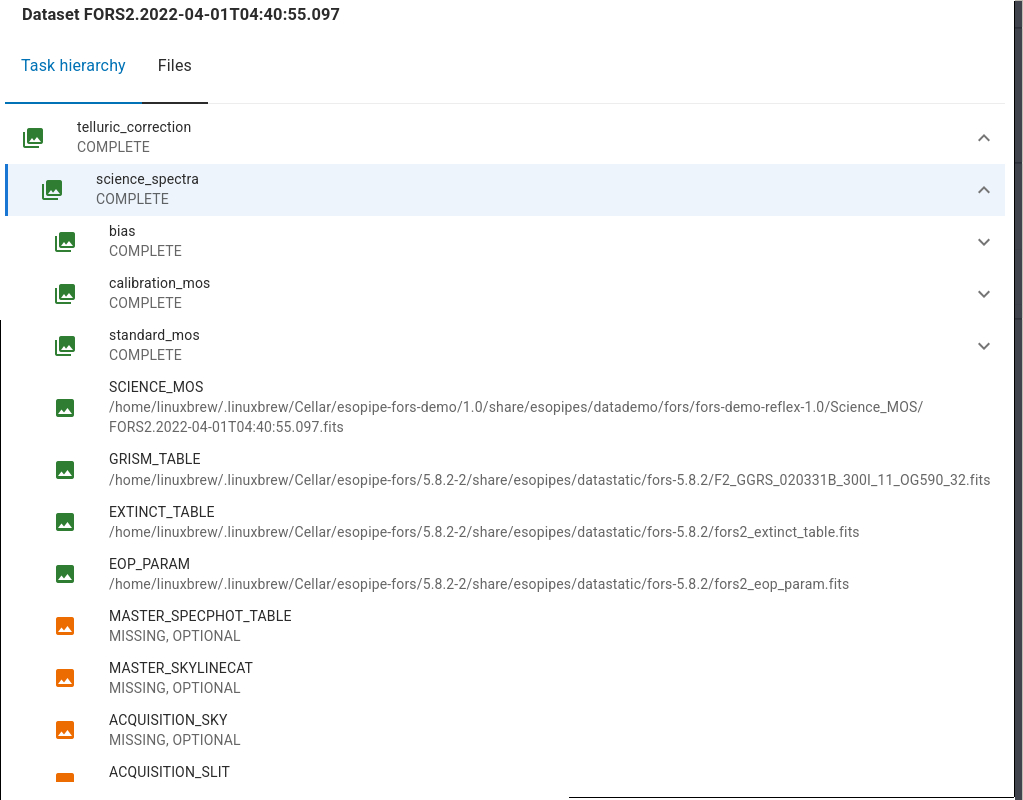Screen dimensions: 1023x800
Task: Select the science_spectra row
Action: pyautogui.click(x=505, y=190)
